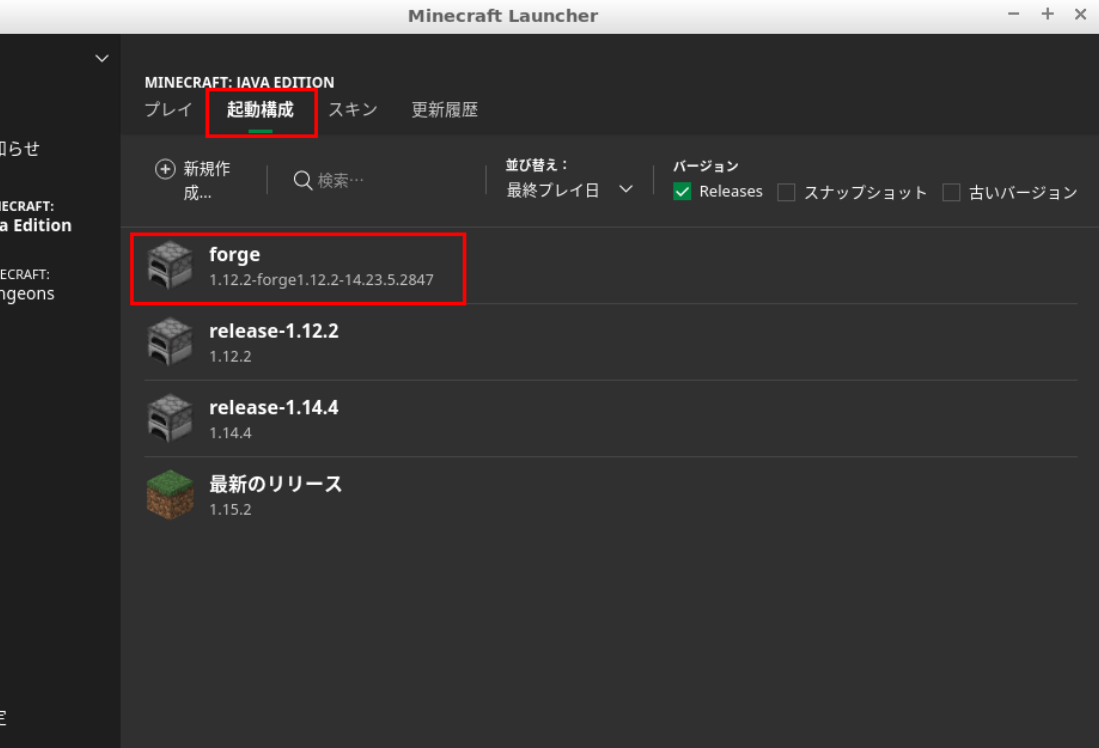Select the 起動構成 tab

[260, 109]
